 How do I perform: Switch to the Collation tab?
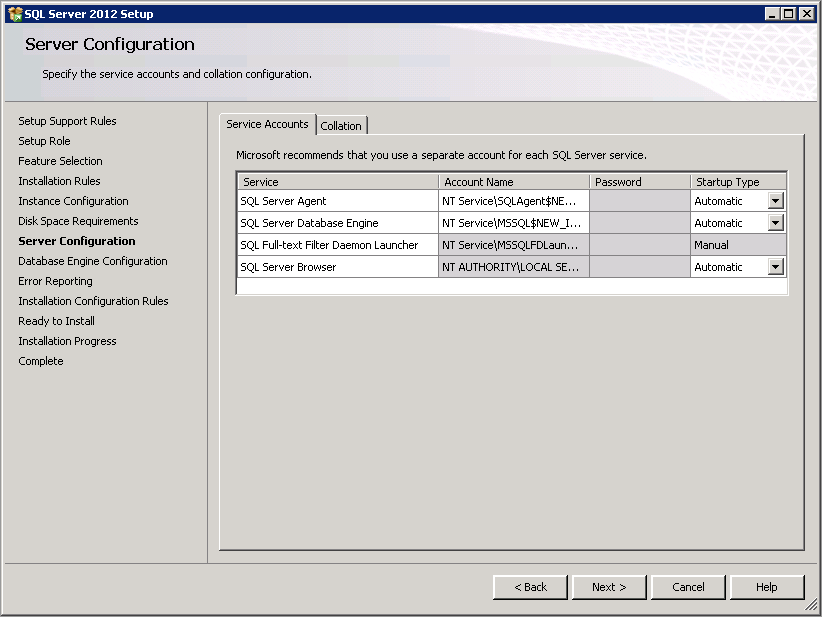(341, 126)
